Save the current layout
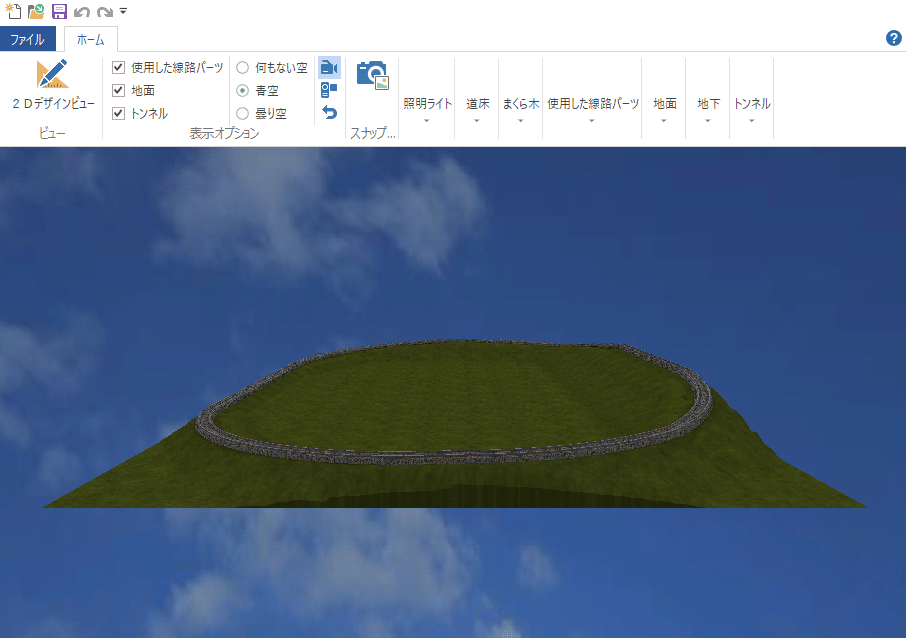This screenshot has height=638, width=906. coord(59,10)
